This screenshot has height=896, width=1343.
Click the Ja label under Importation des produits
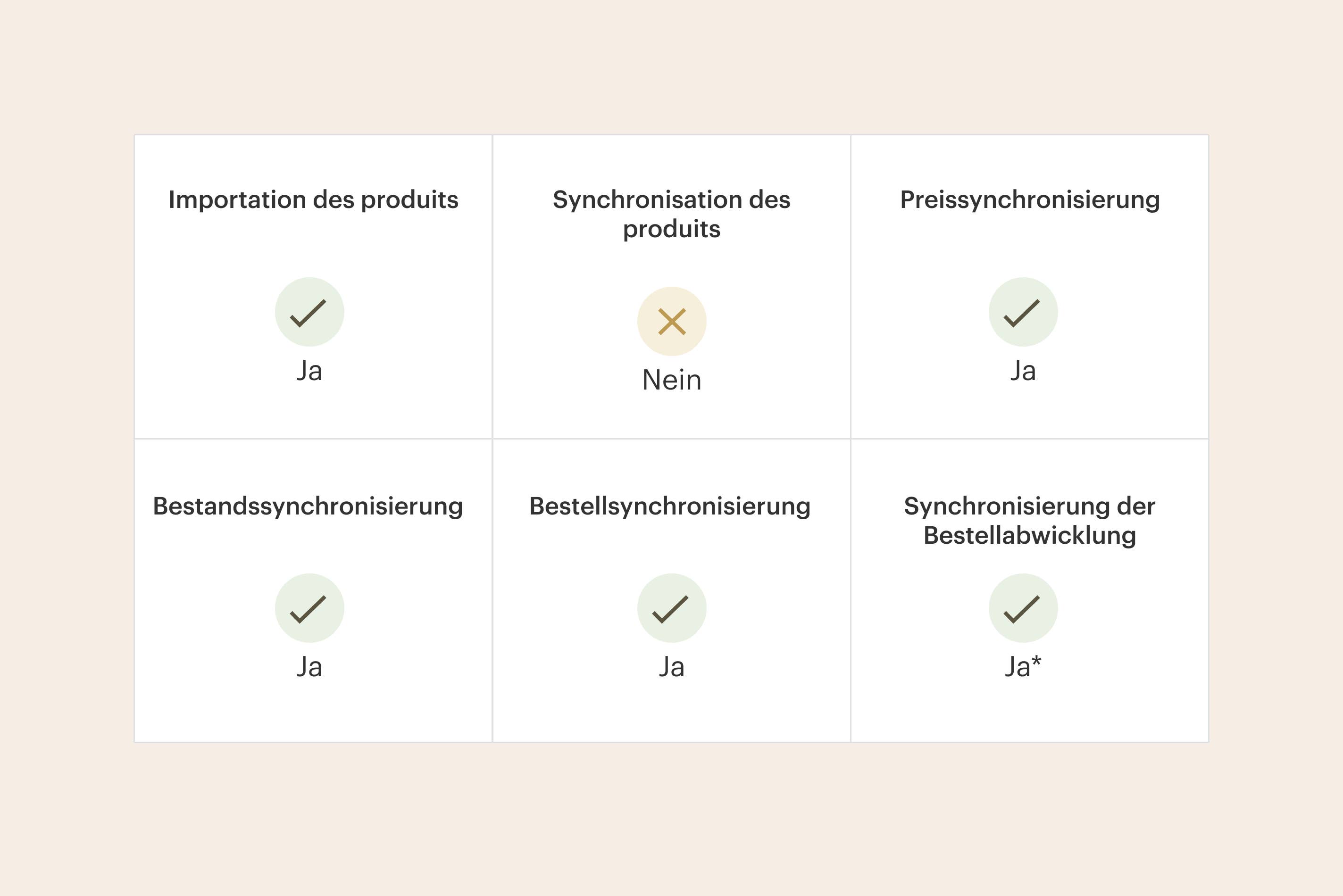(309, 371)
